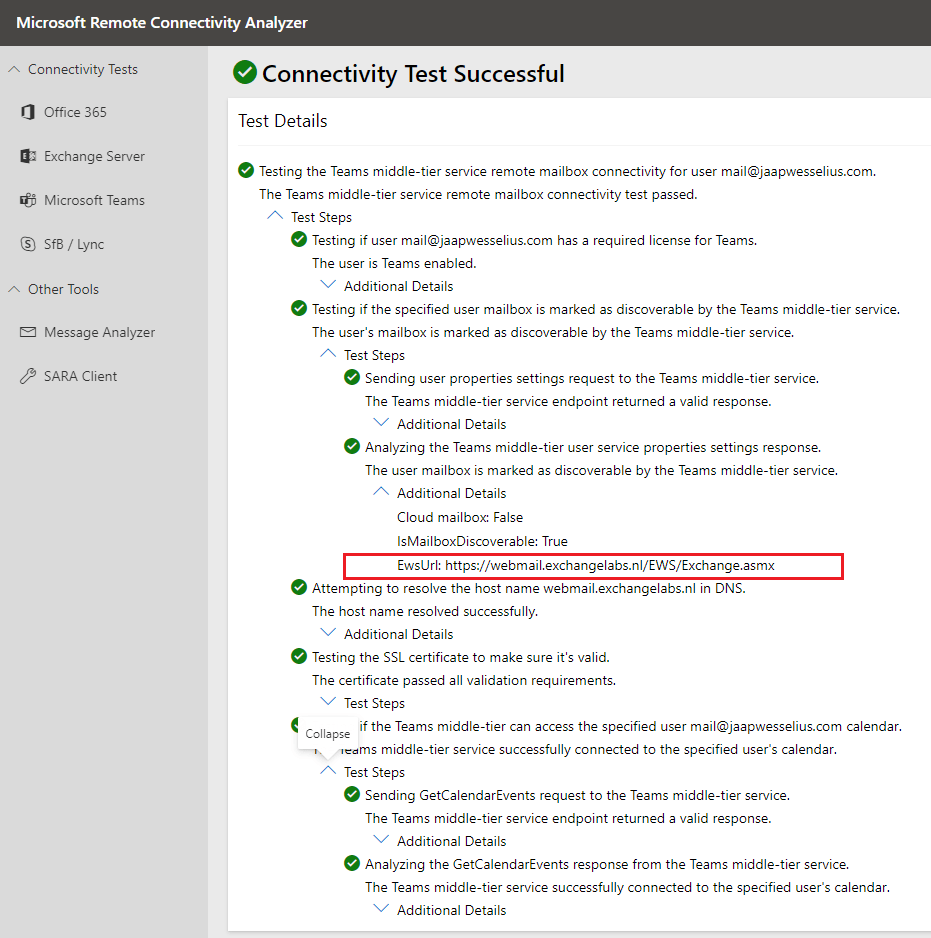
Task: Expand Additional Details under Teams enabled
Action: coord(328,286)
